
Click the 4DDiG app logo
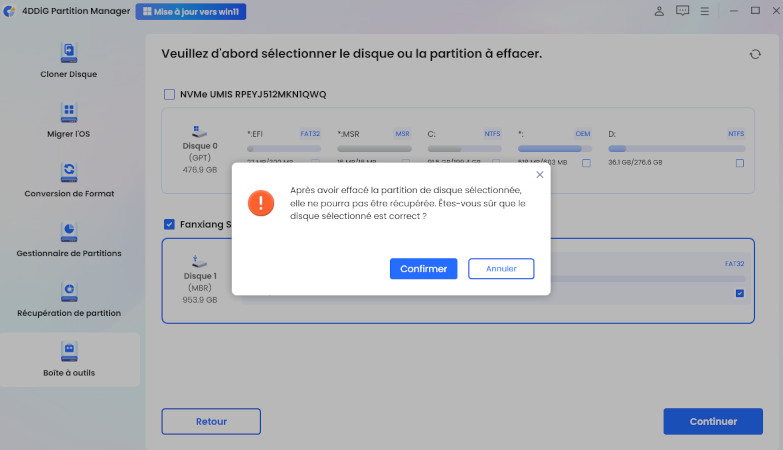click(x=9, y=11)
